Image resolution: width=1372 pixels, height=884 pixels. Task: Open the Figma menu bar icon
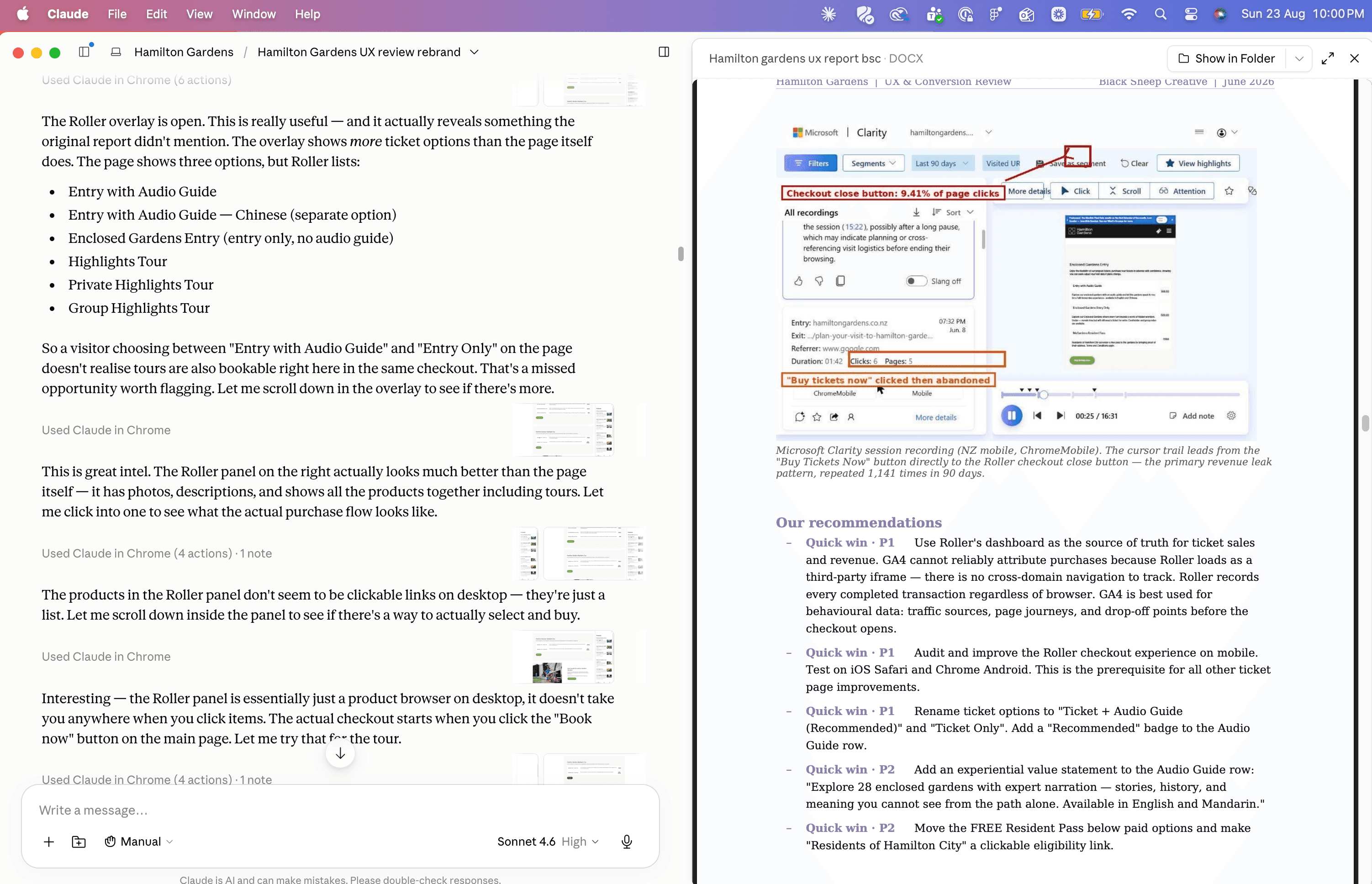pyautogui.click(x=995, y=14)
